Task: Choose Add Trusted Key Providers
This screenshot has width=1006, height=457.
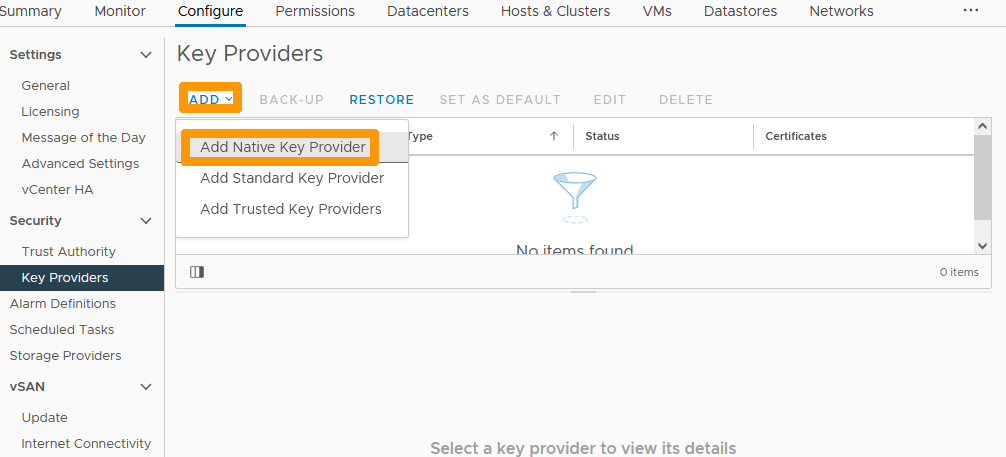Action: pyautogui.click(x=291, y=209)
